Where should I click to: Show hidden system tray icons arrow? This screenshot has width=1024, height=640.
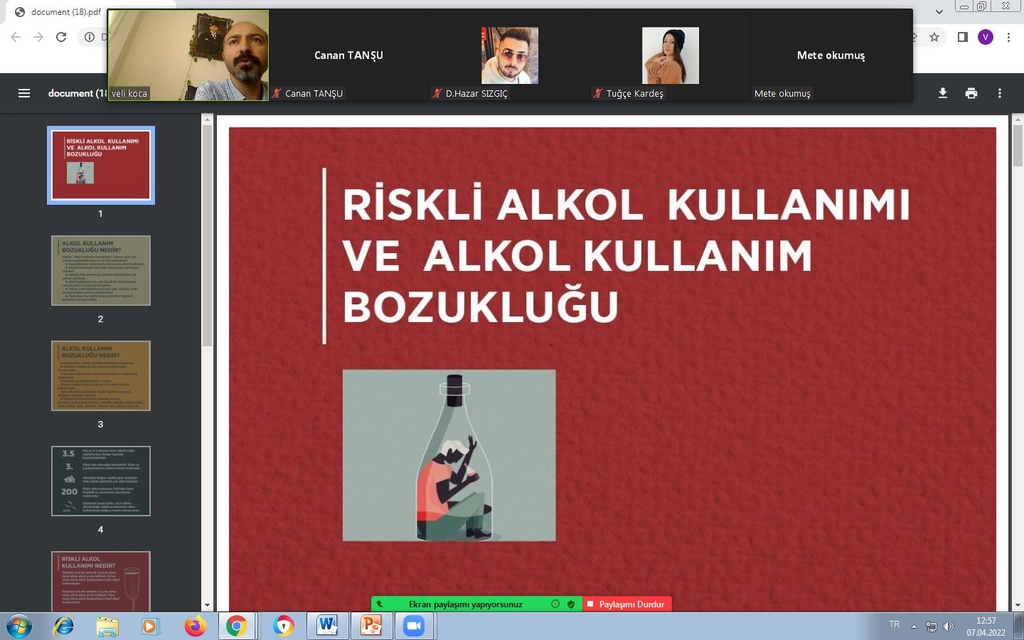[914, 625]
